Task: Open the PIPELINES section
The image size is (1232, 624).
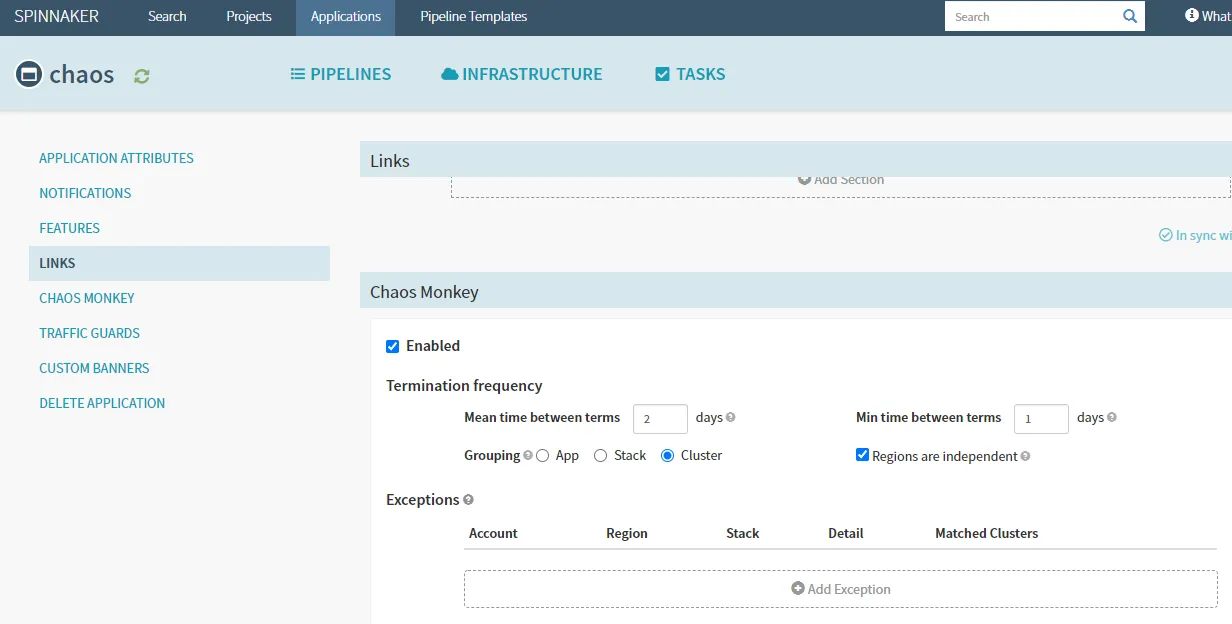Action: pyautogui.click(x=341, y=74)
